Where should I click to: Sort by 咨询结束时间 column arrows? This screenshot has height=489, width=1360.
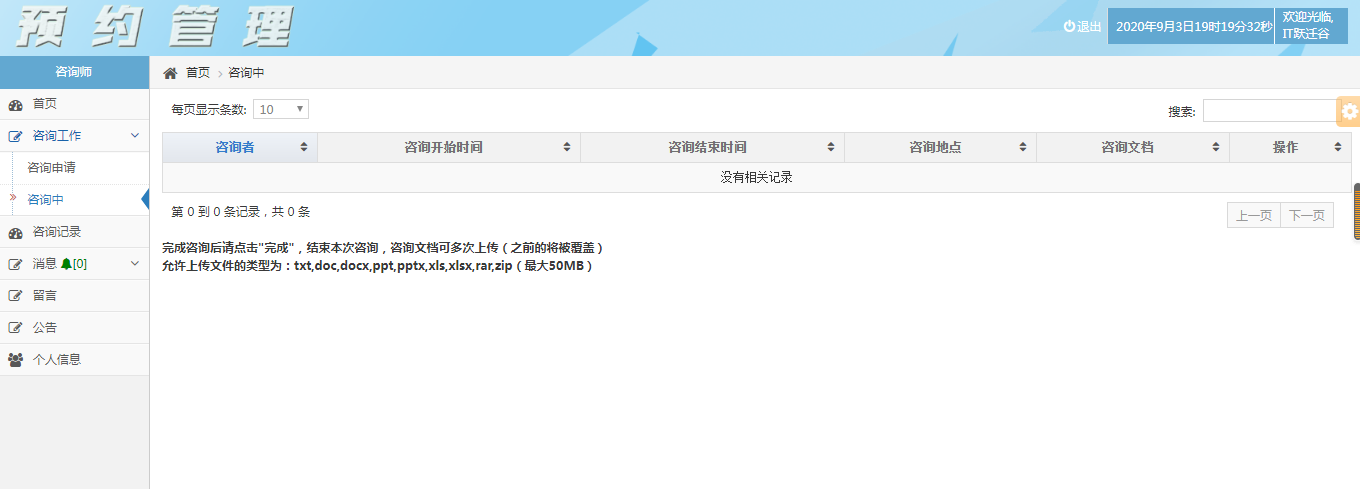(x=831, y=147)
